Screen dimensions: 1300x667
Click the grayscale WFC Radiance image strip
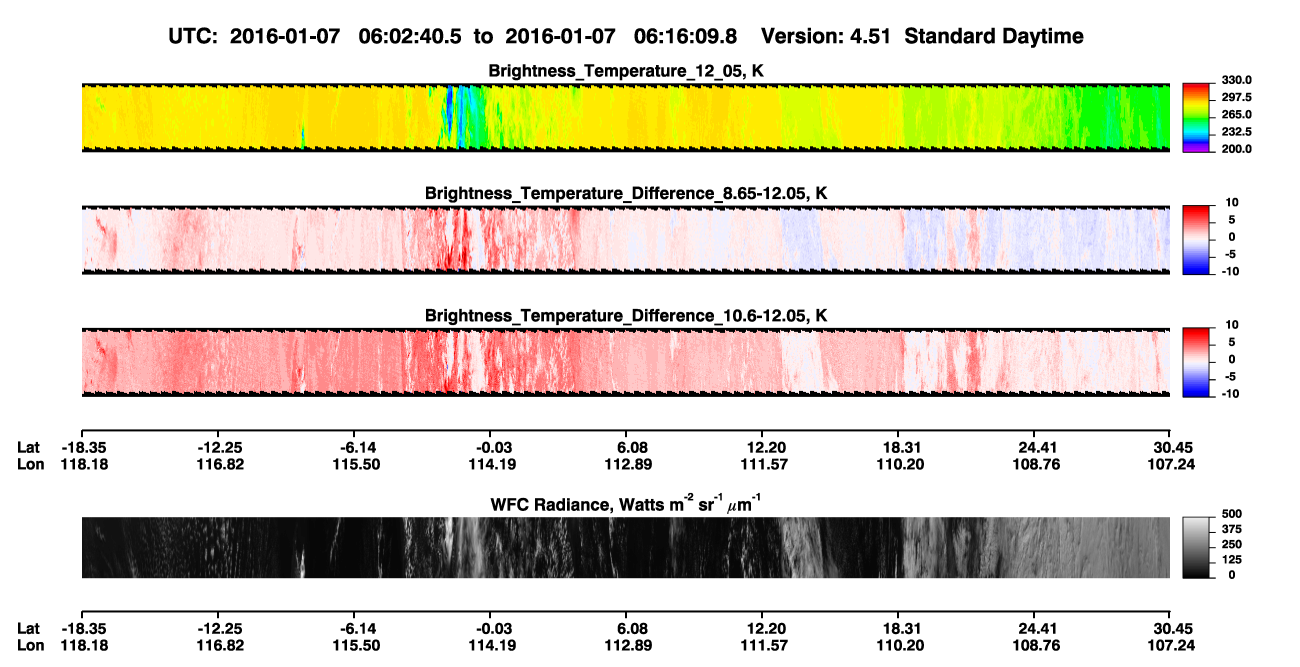[x=625, y=547]
